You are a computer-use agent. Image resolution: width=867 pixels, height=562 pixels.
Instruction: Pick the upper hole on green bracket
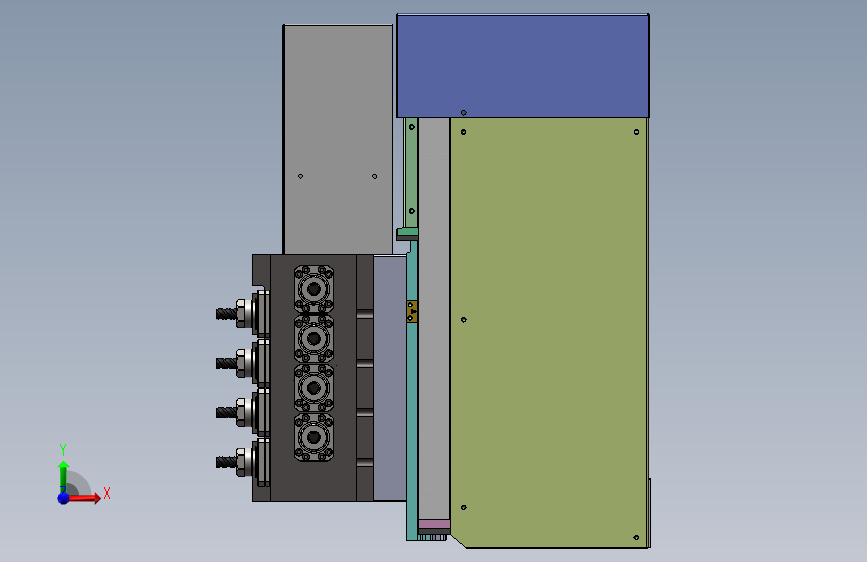411,127
